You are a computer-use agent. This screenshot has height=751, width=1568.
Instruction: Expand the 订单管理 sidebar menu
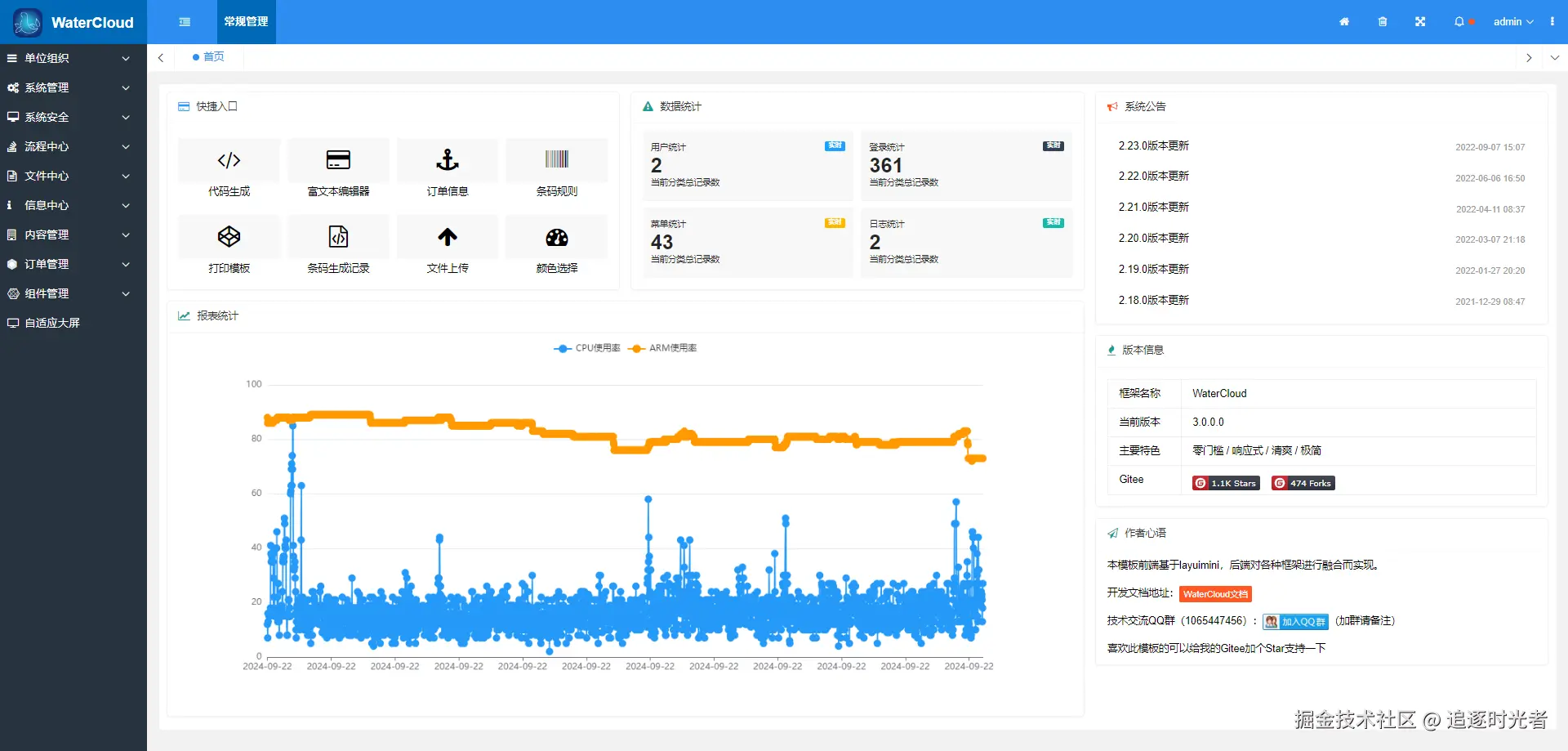pos(73,264)
